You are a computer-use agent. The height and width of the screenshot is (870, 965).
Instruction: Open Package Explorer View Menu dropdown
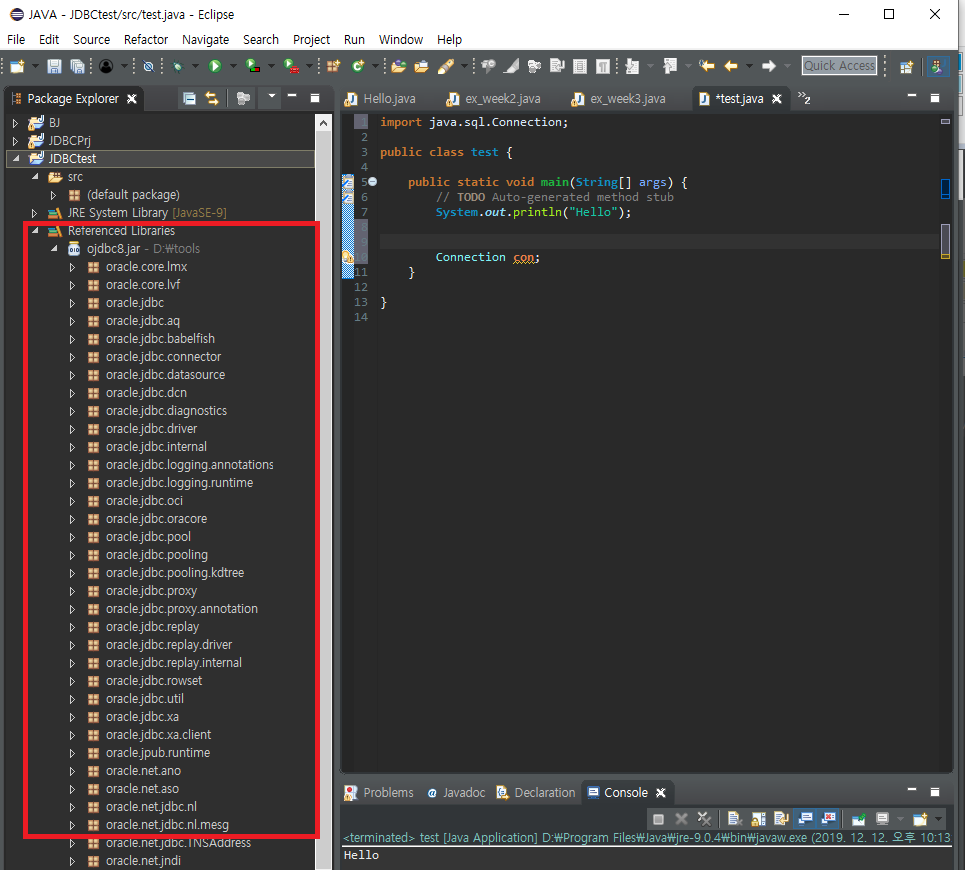point(271,97)
